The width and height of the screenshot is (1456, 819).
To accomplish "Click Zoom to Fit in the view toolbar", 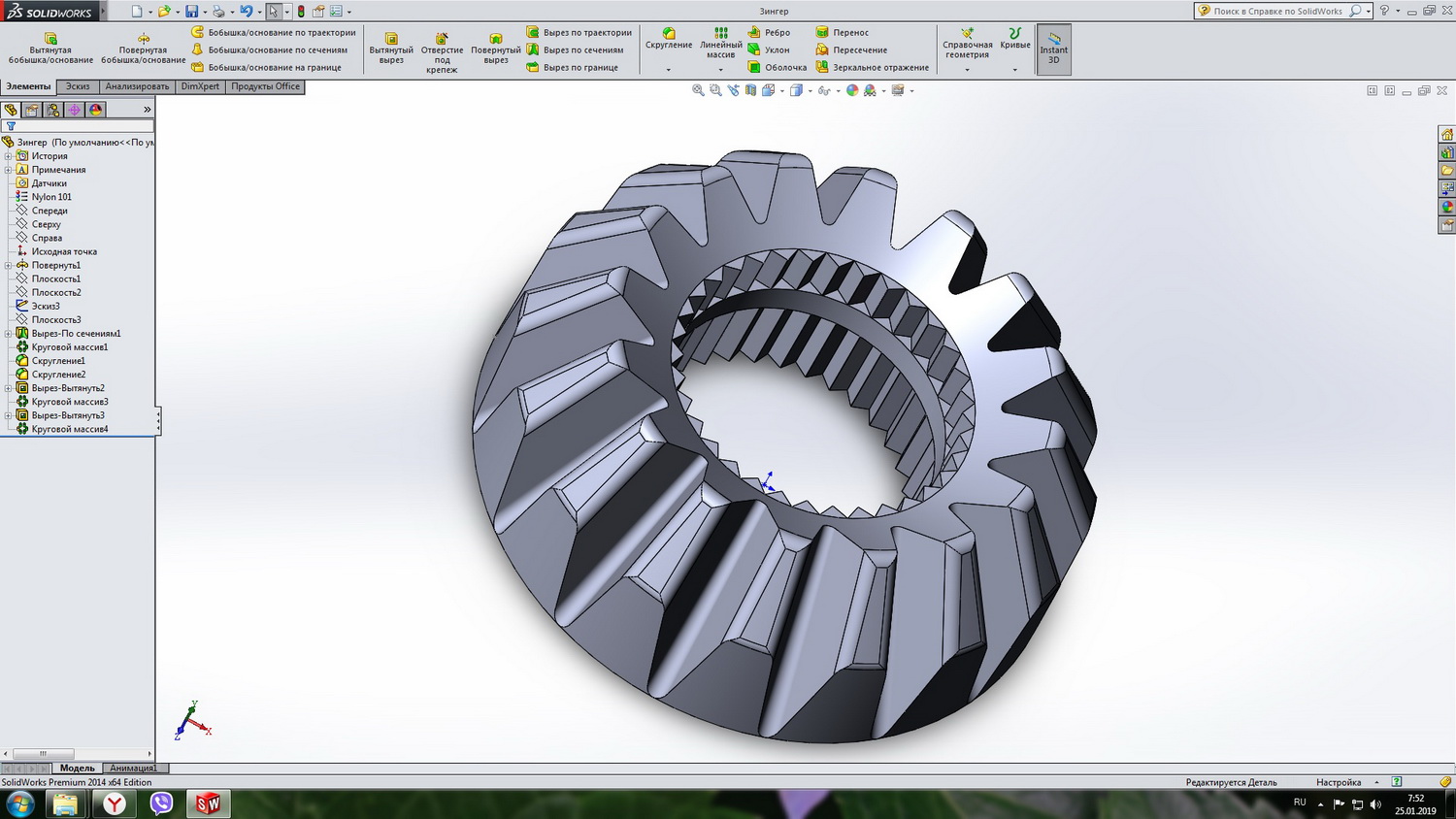I will click(698, 90).
